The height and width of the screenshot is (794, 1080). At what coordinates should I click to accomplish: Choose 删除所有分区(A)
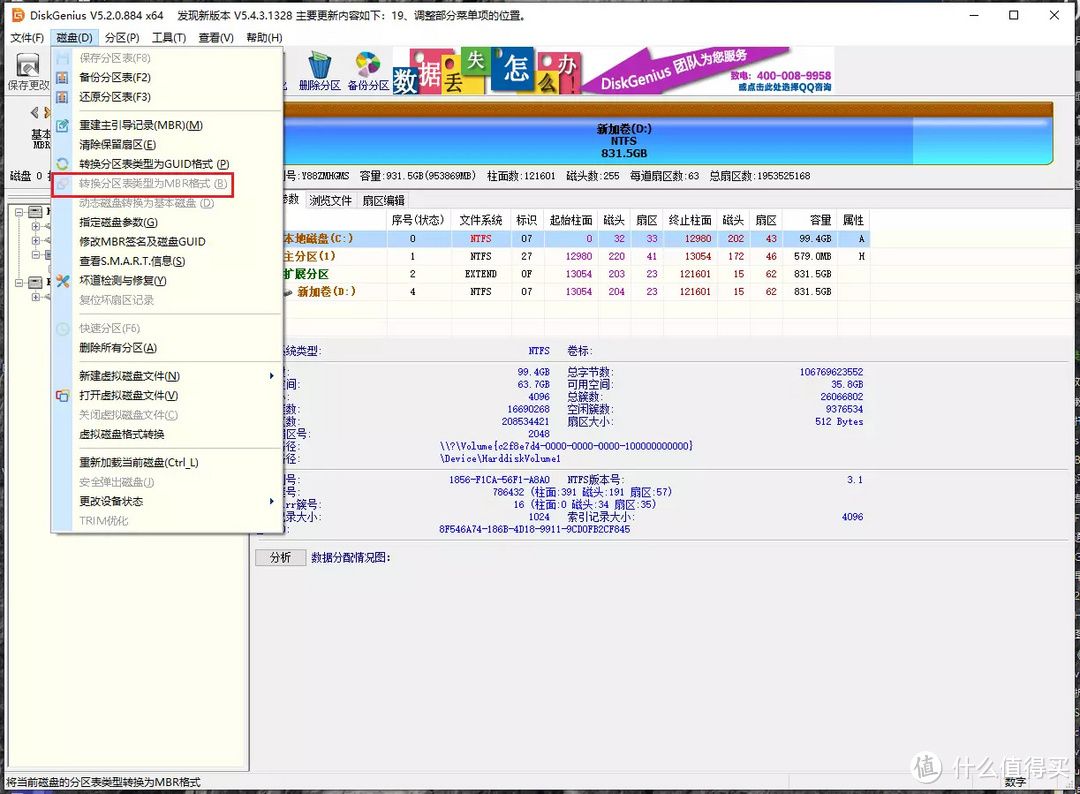click(x=118, y=348)
